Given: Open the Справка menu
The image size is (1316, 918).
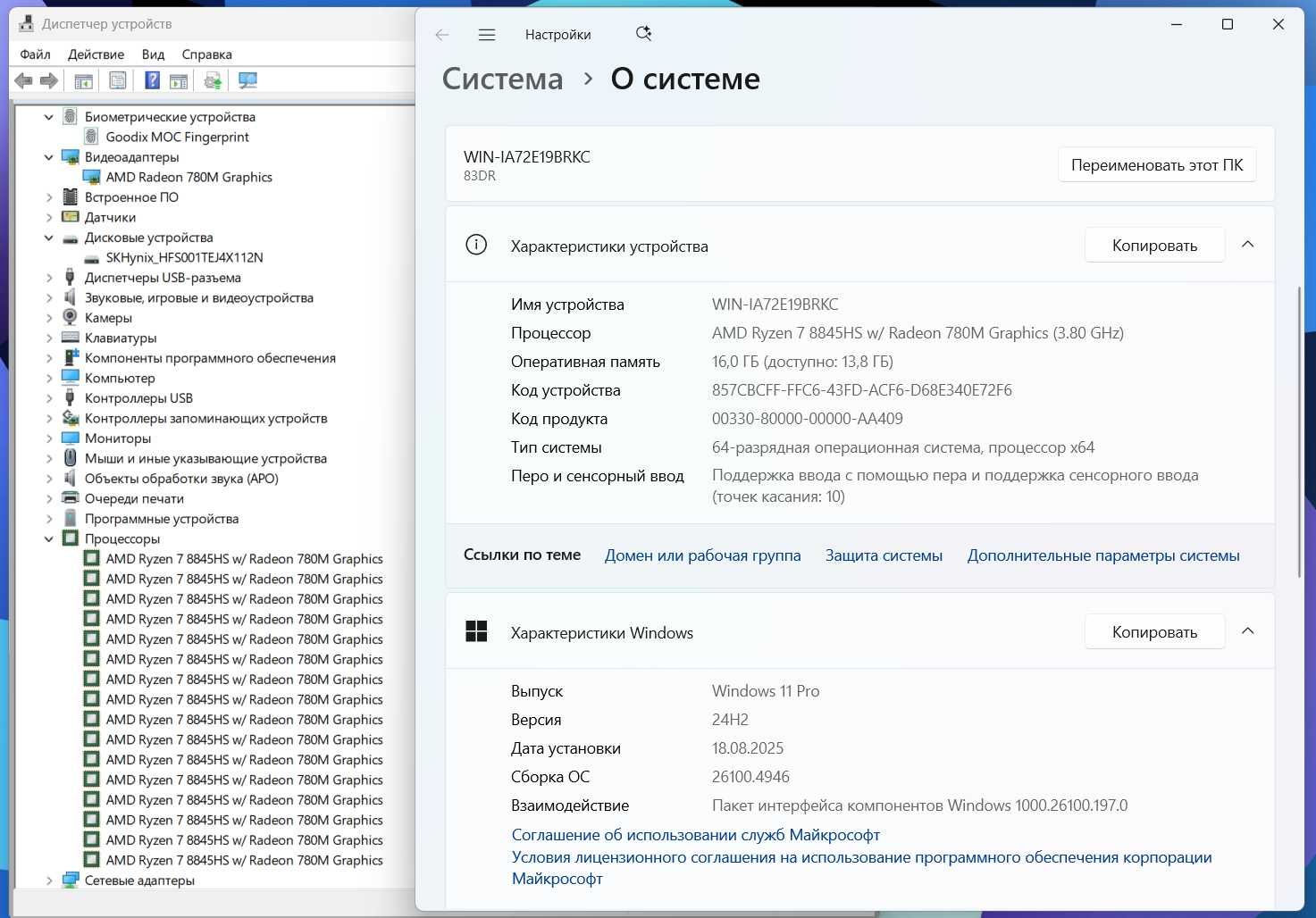Looking at the screenshot, I should click(206, 54).
